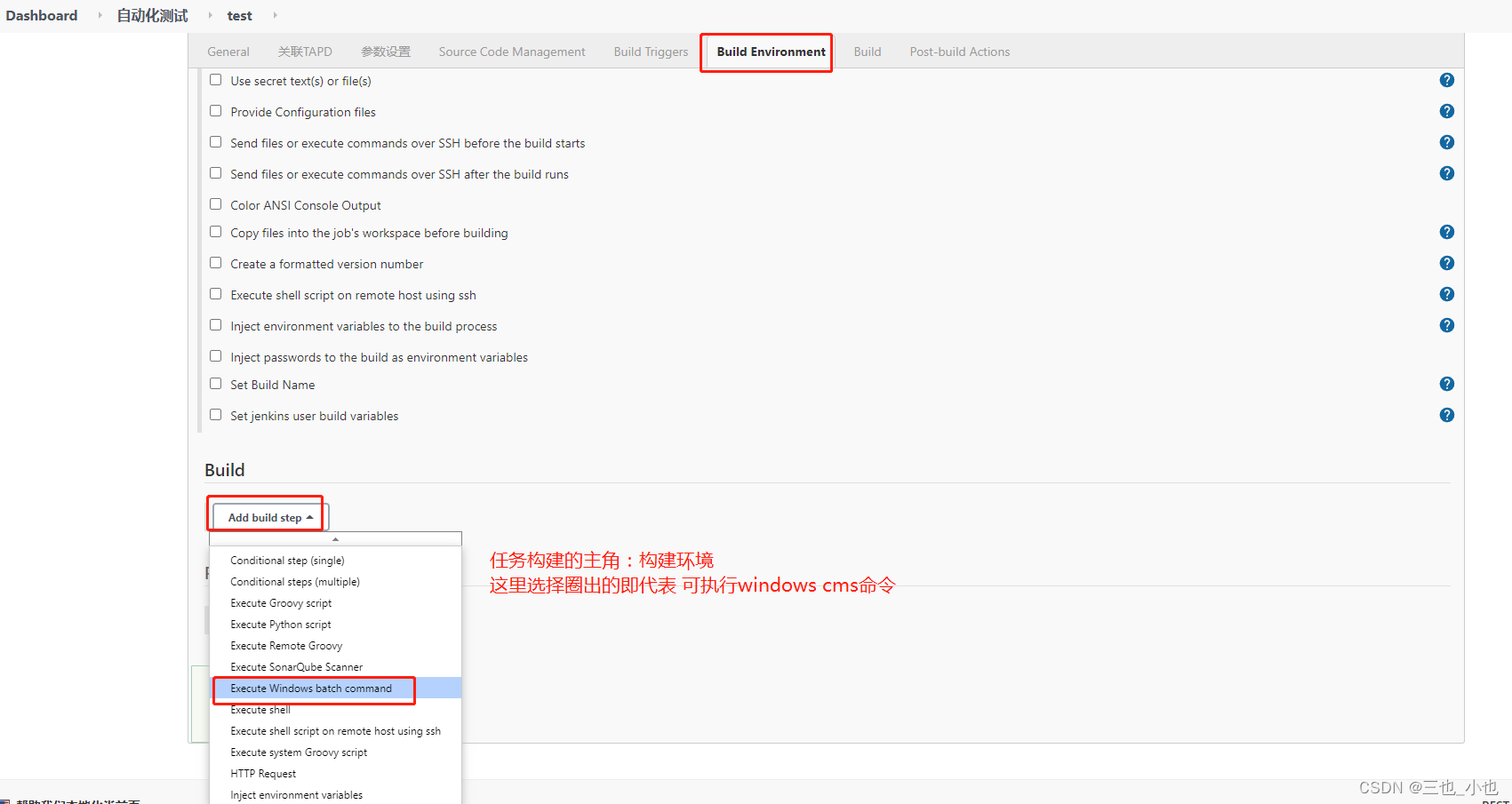Viewport: 1512px width, 804px height.
Task: Enable Create a formatted version number
Action: pos(215,263)
